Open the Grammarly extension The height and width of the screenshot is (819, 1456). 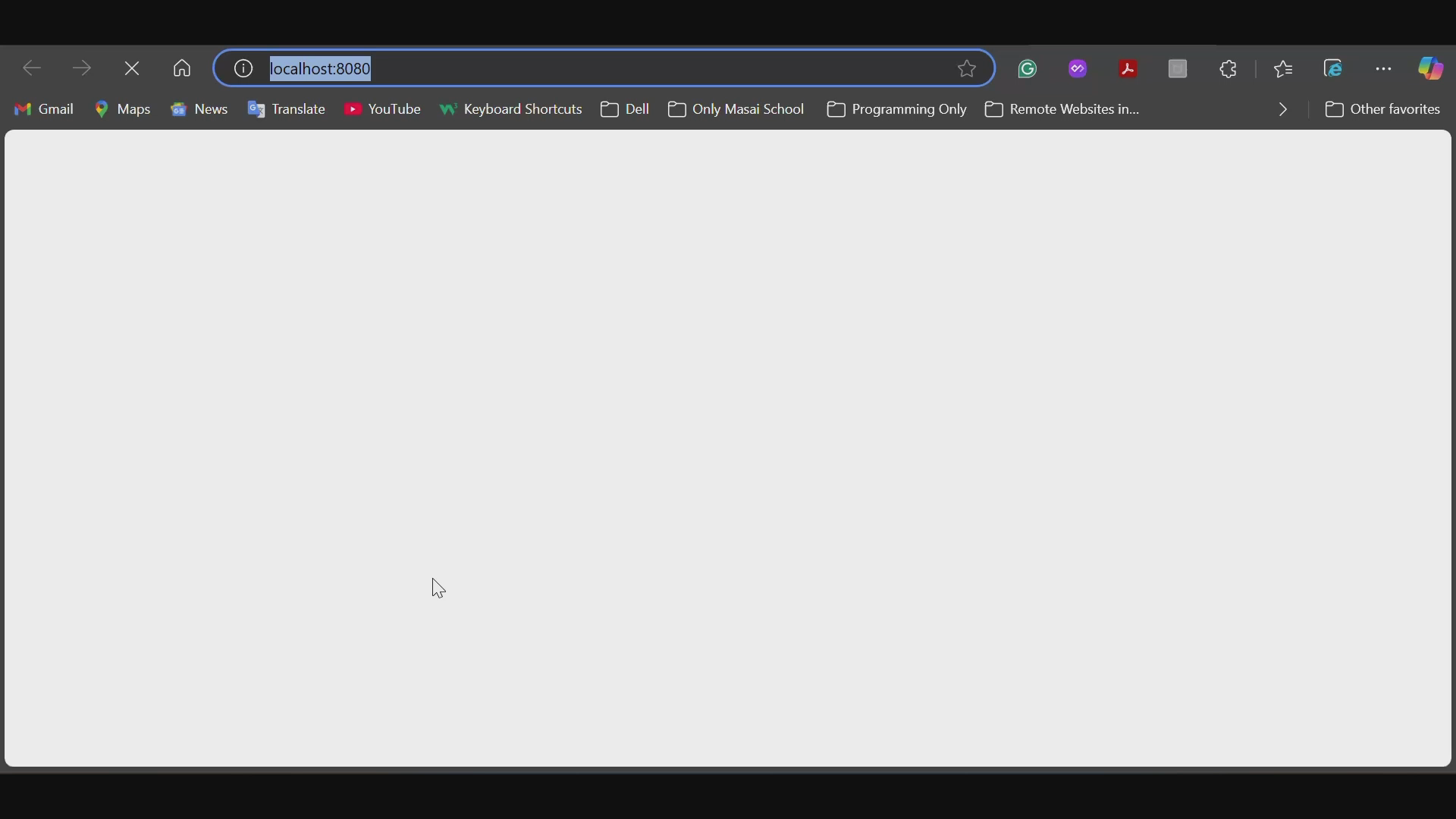click(1028, 69)
